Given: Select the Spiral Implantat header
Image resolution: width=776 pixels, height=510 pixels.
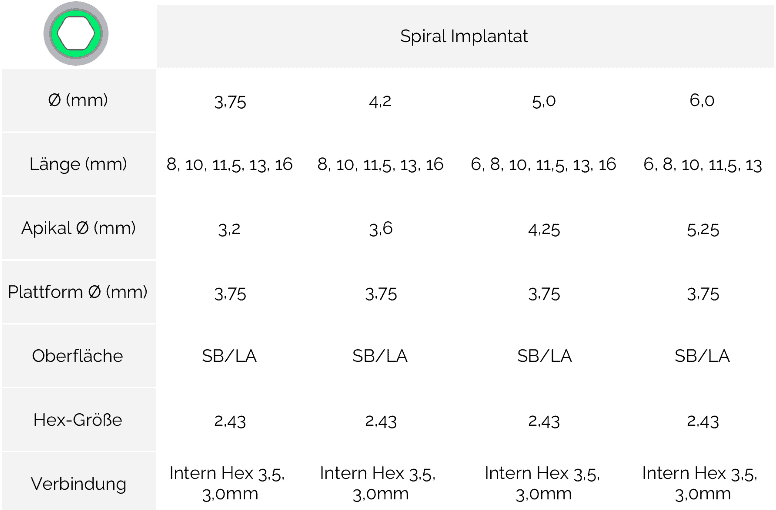Looking at the screenshot, I should click(x=464, y=36).
